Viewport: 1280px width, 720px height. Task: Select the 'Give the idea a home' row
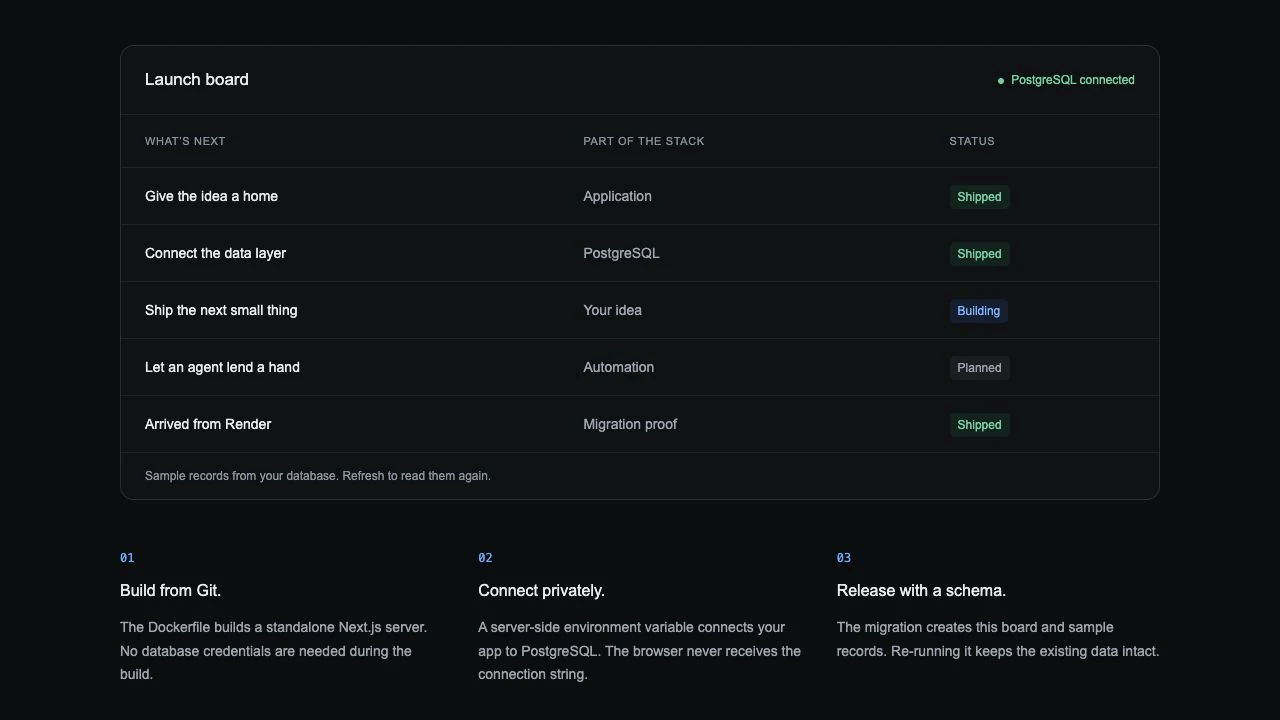(x=640, y=196)
